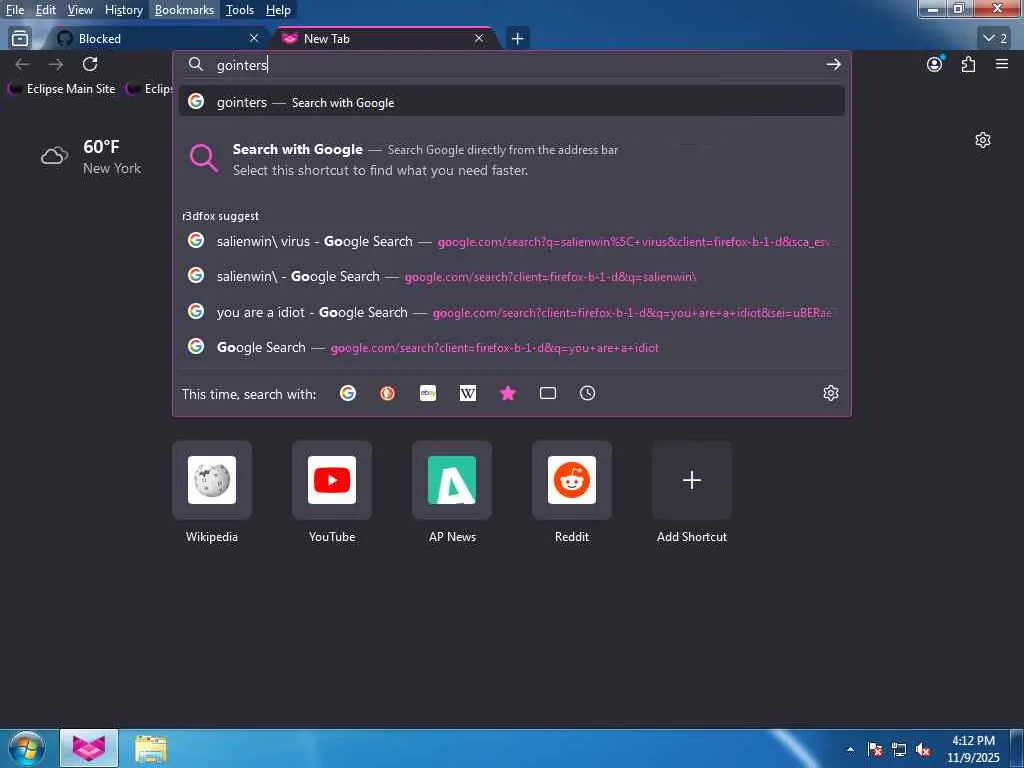Open the Tools menu

[x=240, y=10]
